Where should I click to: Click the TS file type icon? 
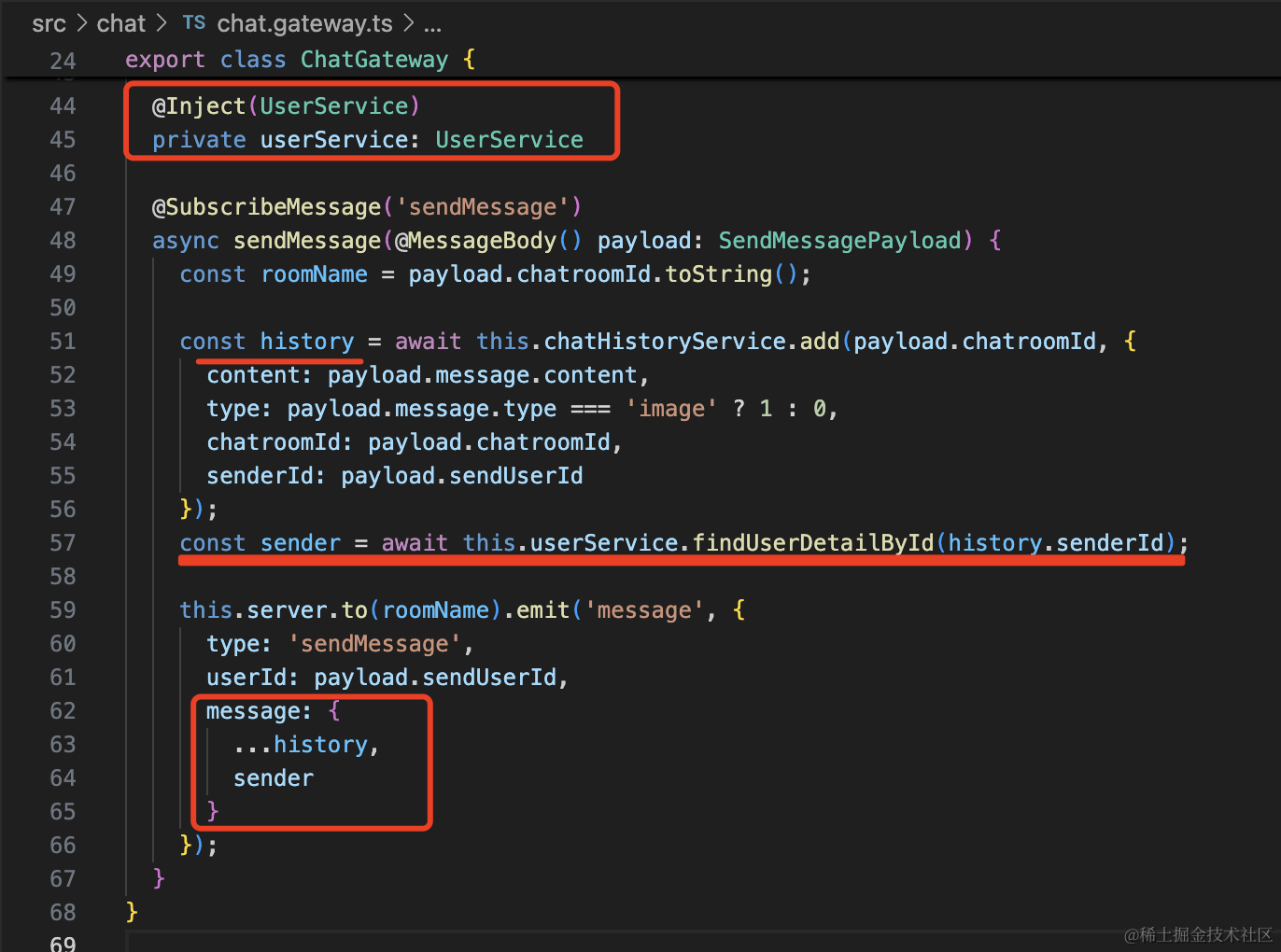click(x=193, y=23)
